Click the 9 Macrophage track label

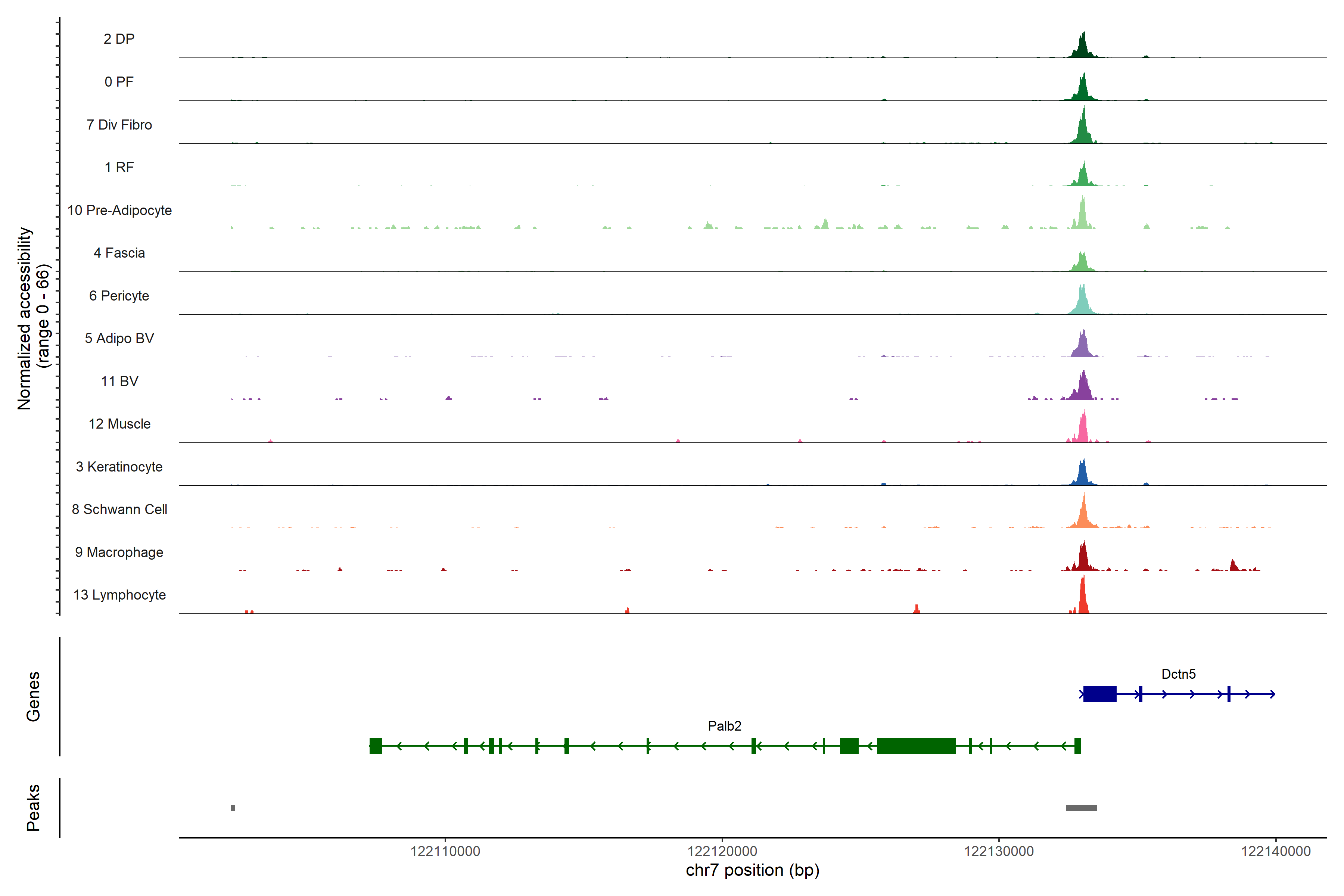coord(119,553)
